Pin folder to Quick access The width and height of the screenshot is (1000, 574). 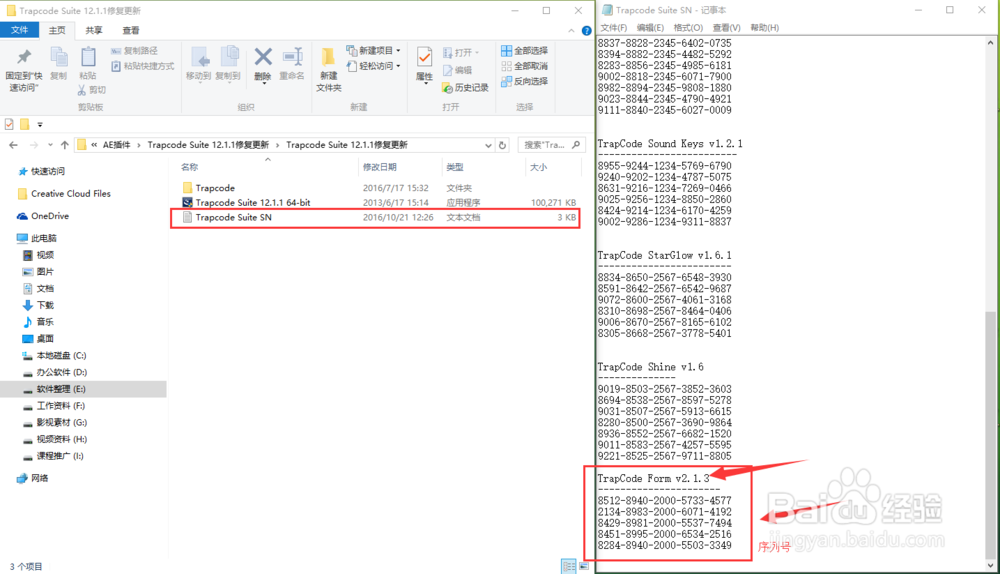point(24,69)
